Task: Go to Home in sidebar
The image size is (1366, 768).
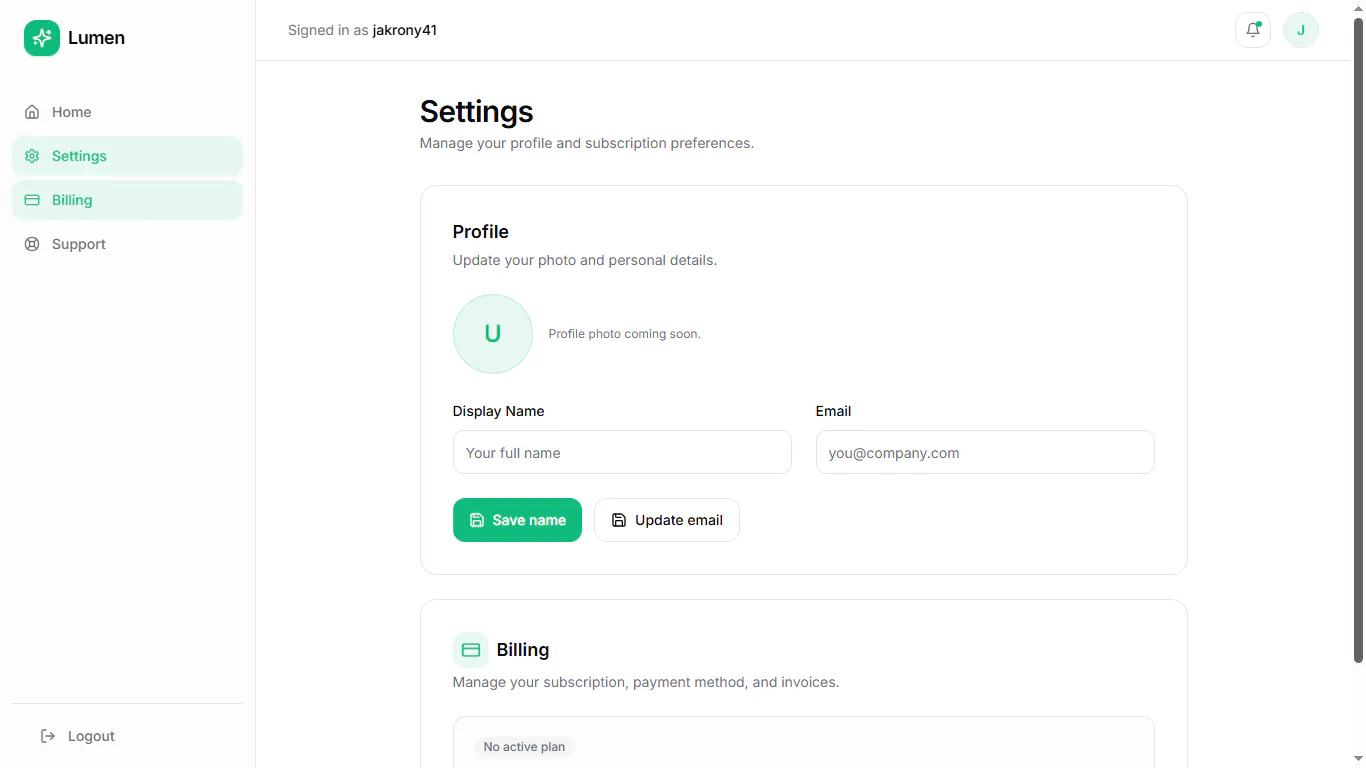Action: click(x=127, y=112)
